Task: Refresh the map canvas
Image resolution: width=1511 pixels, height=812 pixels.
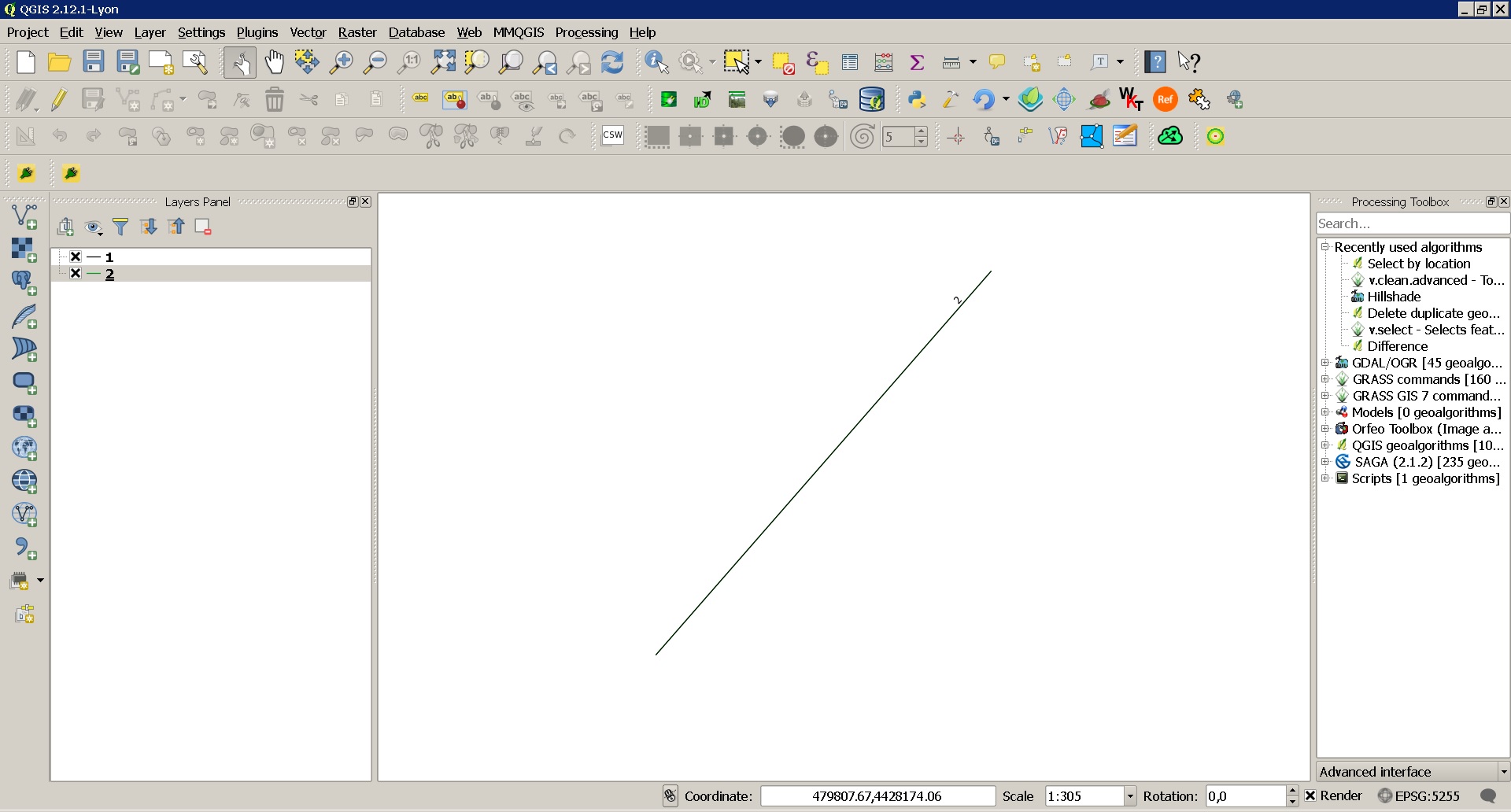Action: click(x=612, y=62)
